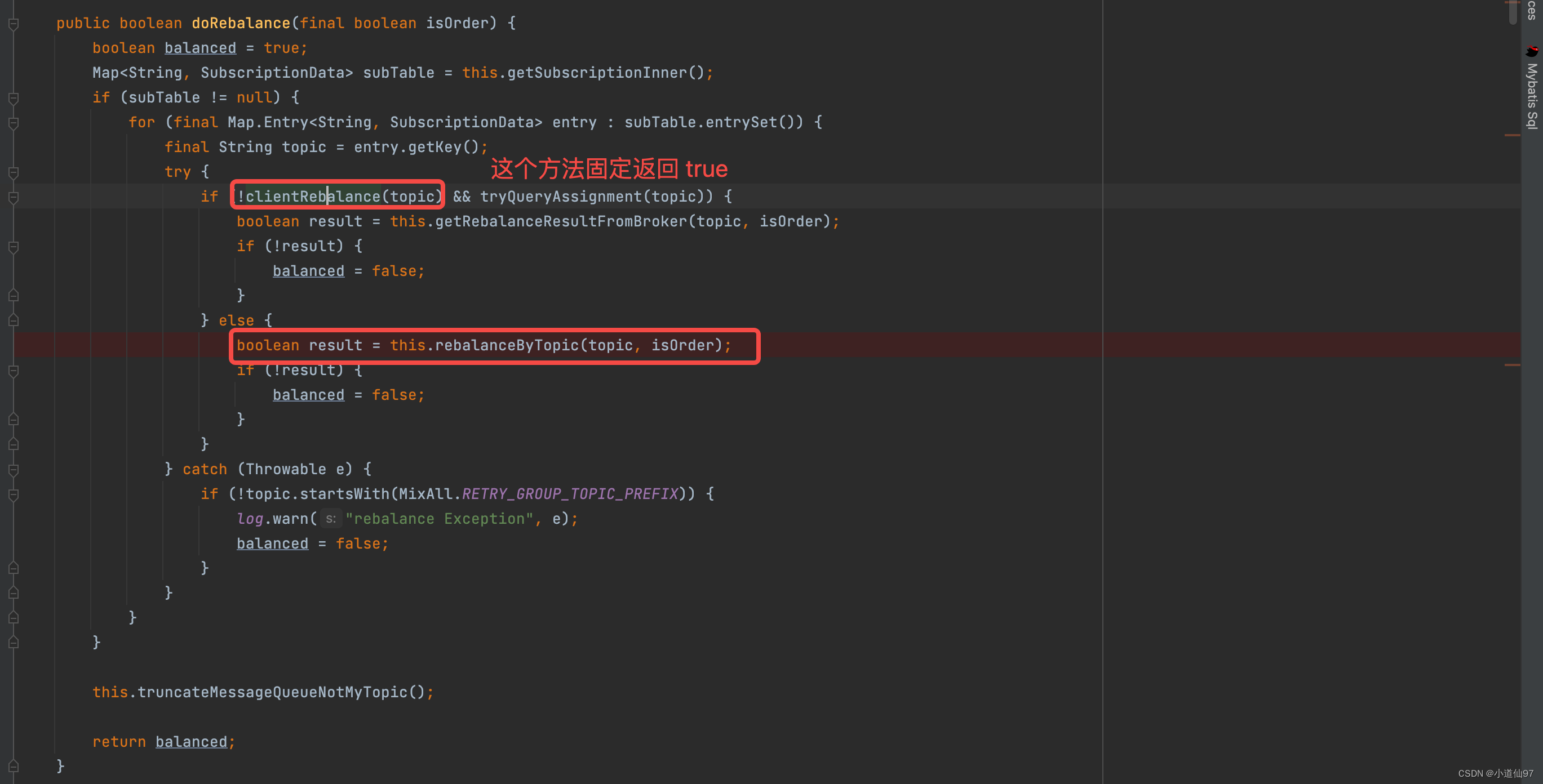Click 'entrySet' in the for loop
Screen dimensions: 1543x784
pyautogui.click(x=741, y=123)
